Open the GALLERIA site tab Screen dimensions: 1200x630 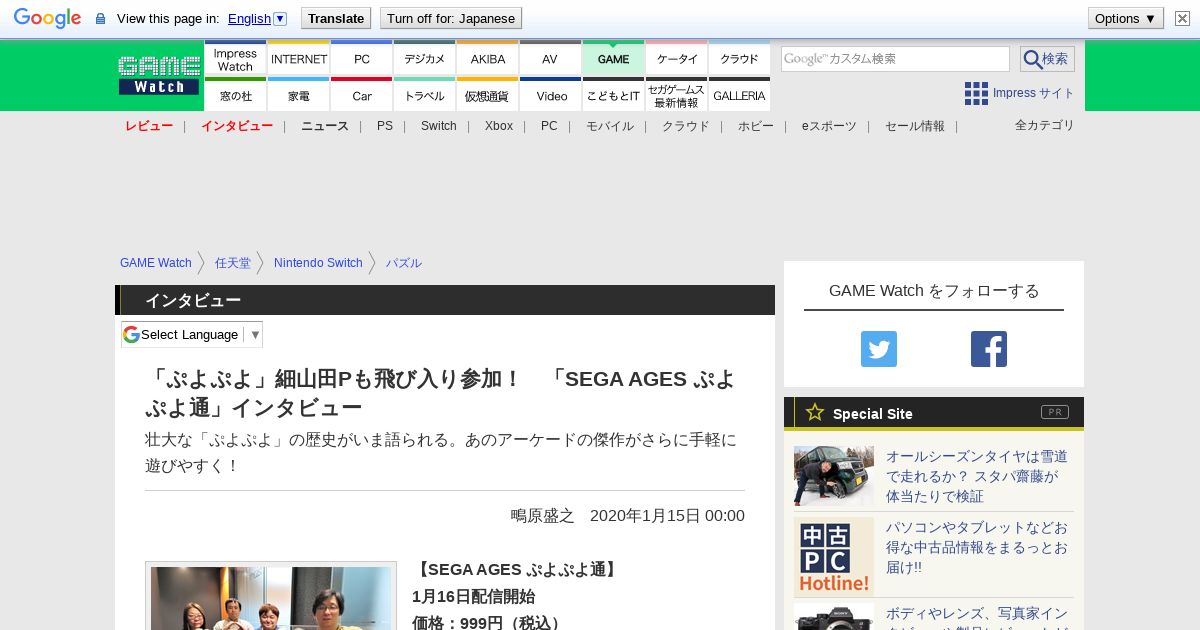[x=739, y=94]
